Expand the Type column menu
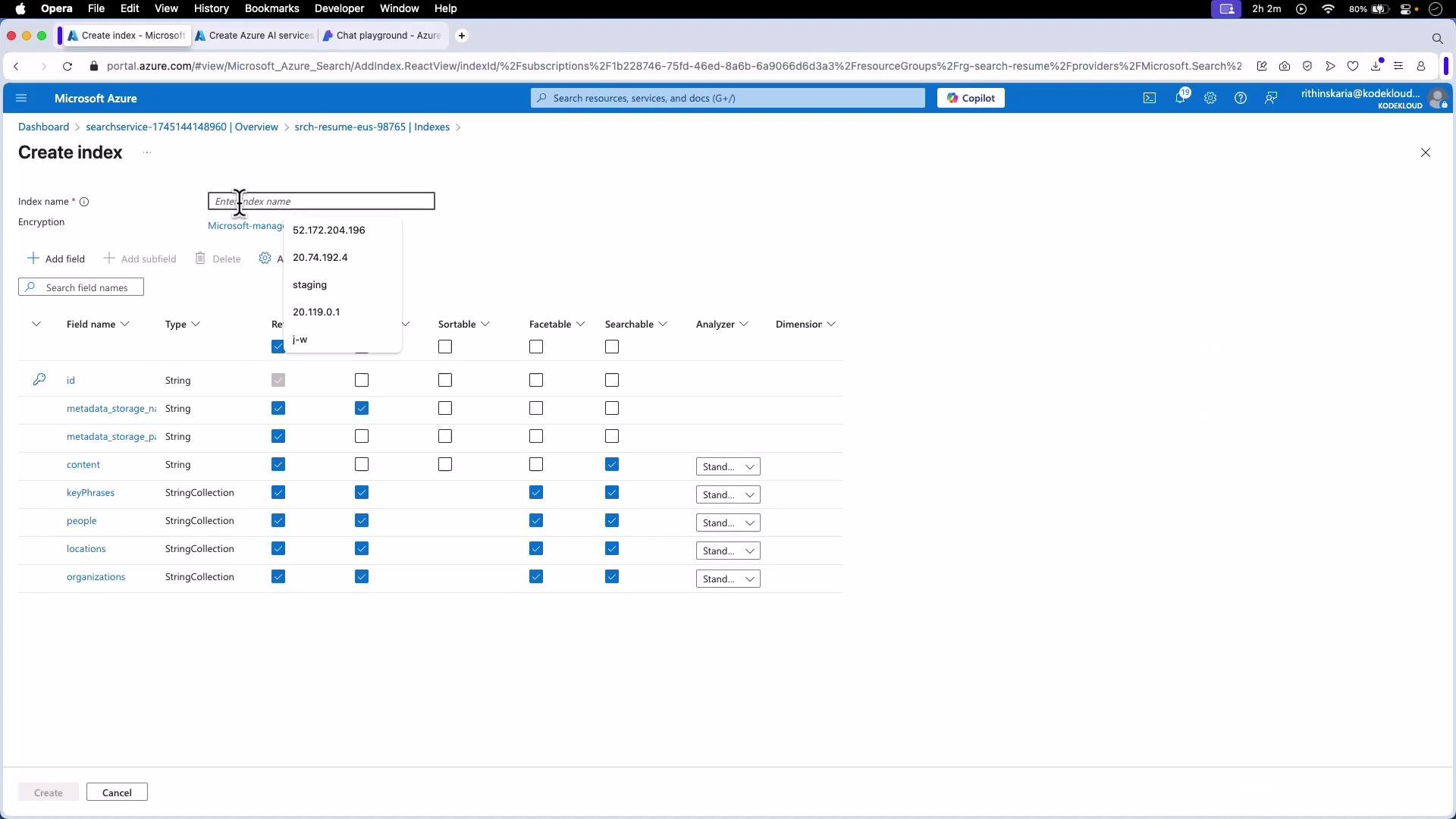 tap(196, 324)
